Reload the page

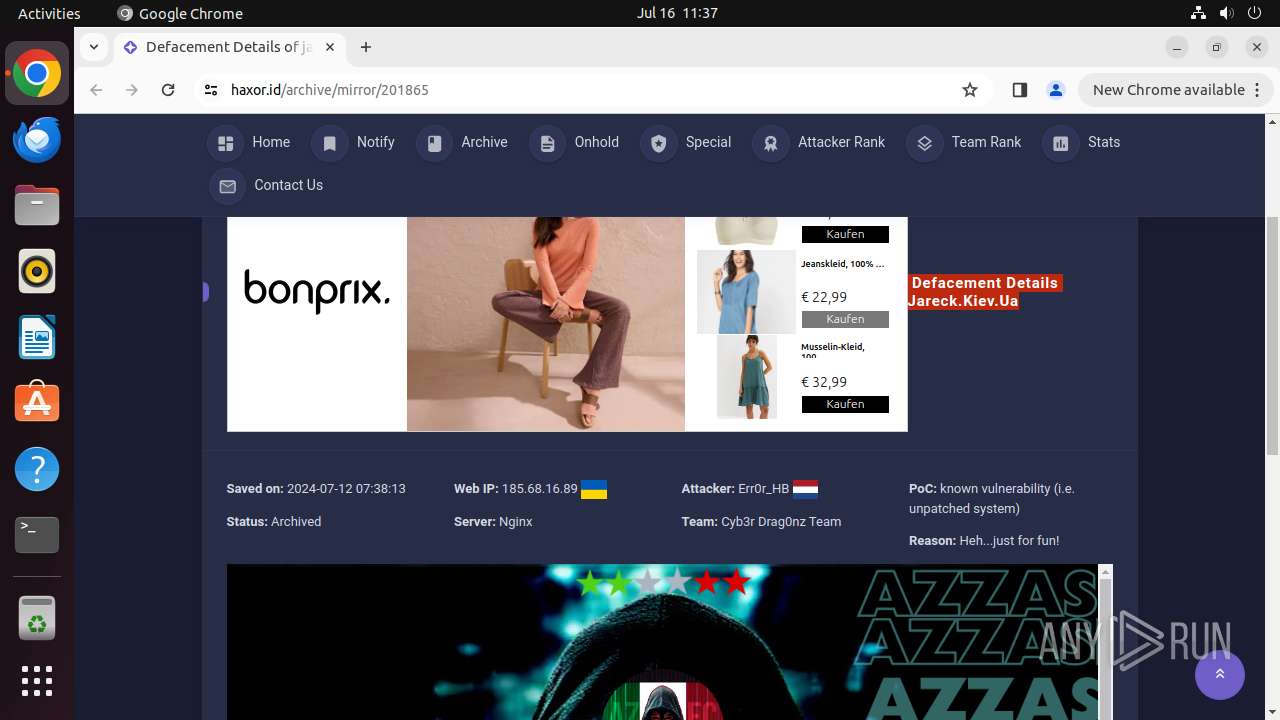168,90
